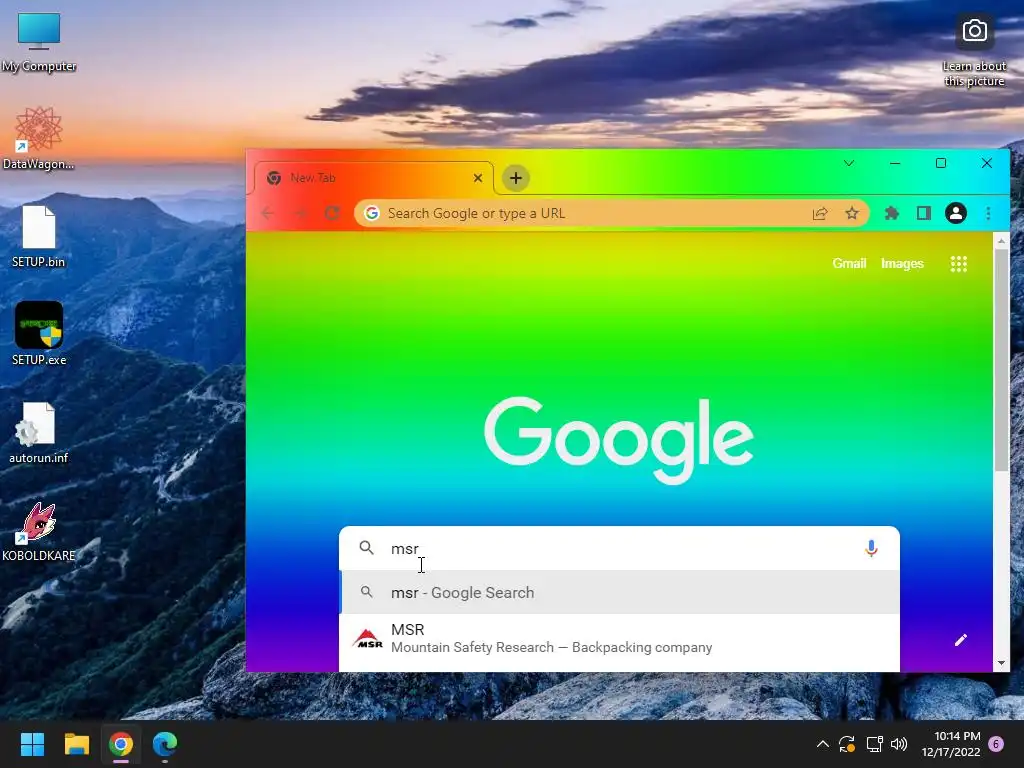Click the sync tray icon
1024x768 pixels.
click(x=847, y=744)
